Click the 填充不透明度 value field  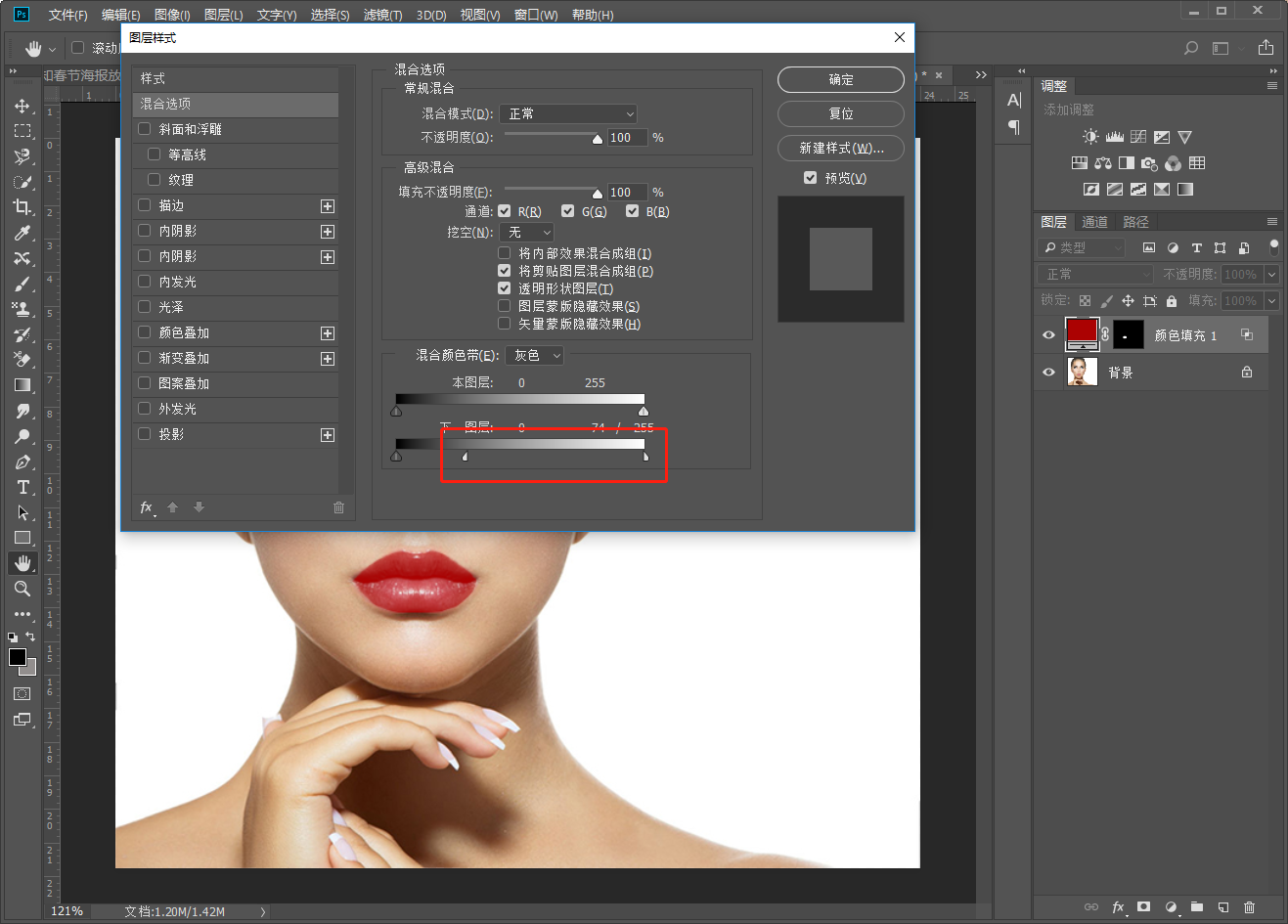click(626, 193)
